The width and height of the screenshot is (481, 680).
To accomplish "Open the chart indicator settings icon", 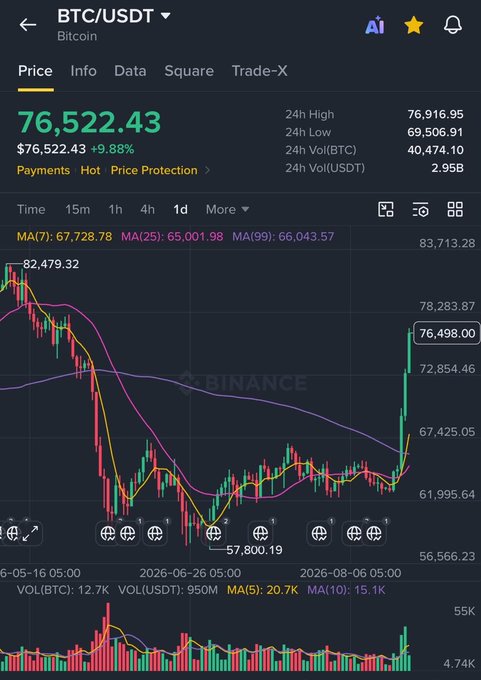I will pos(420,209).
